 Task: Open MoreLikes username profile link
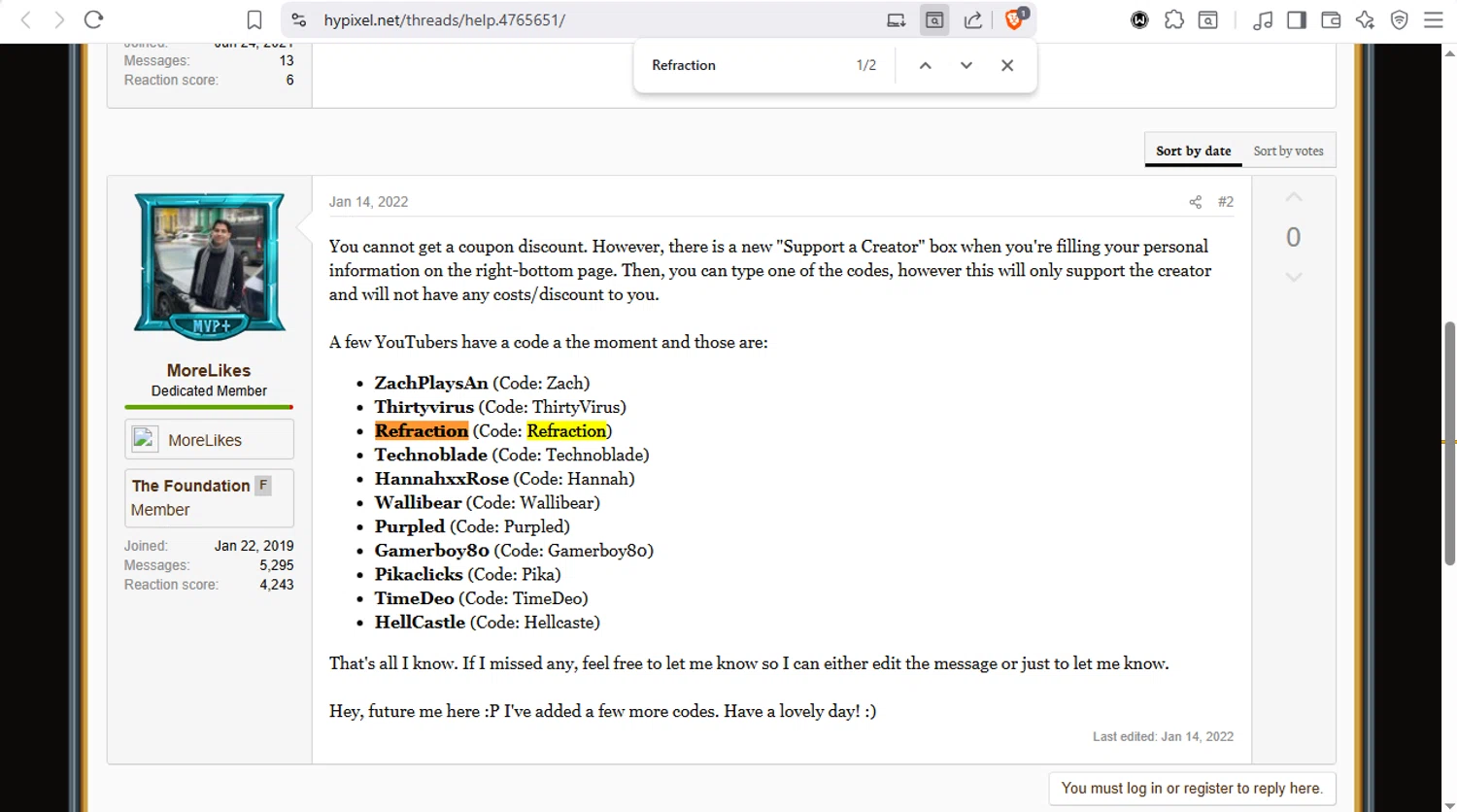pos(209,370)
